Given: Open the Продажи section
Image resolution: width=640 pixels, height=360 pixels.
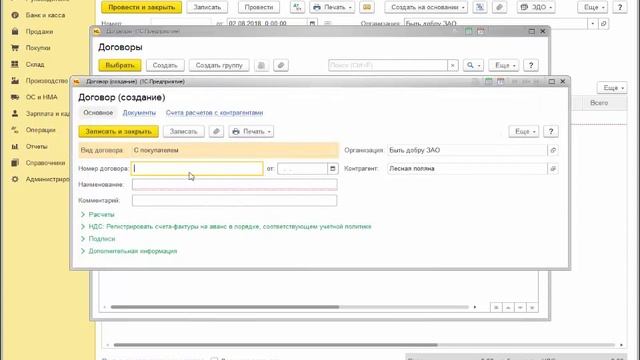Looking at the screenshot, I should coord(39,31).
